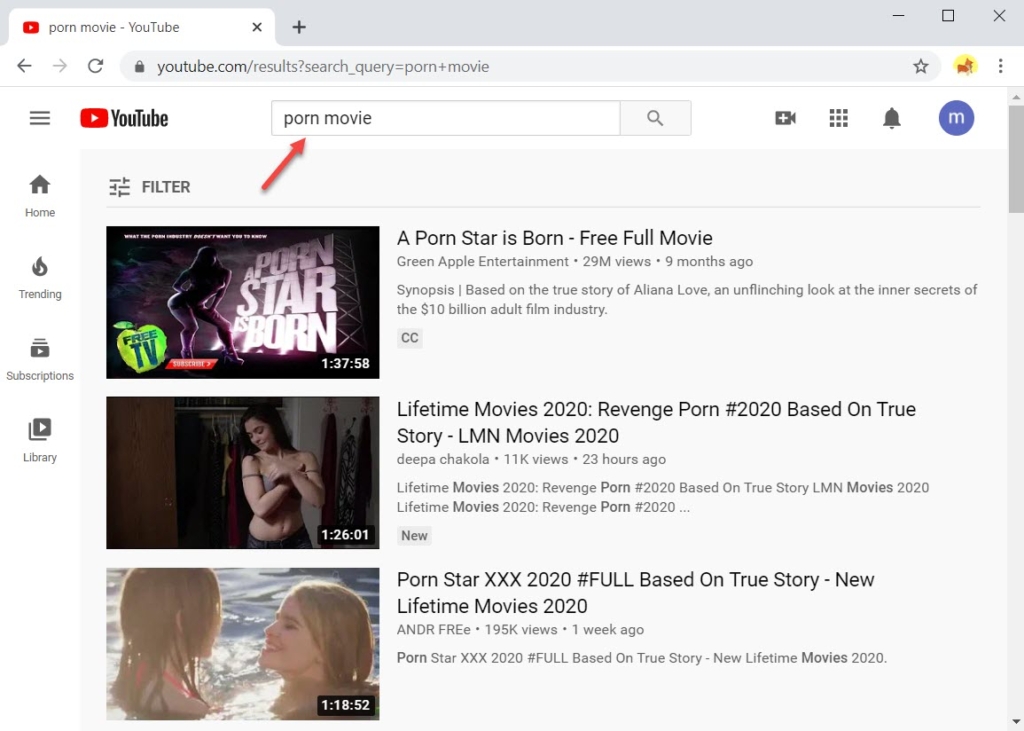Click the '195K views' text
This screenshot has width=1024, height=731.
coord(520,630)
